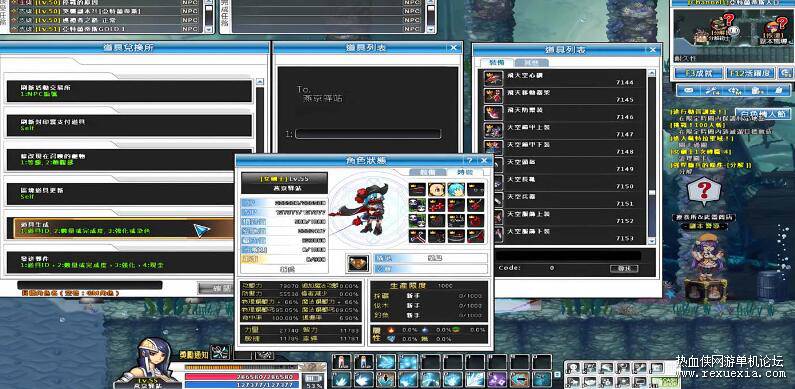Click the crossed-weapons reward notice icon
Viewport: 795px width, 389px height.
[220, 351]
